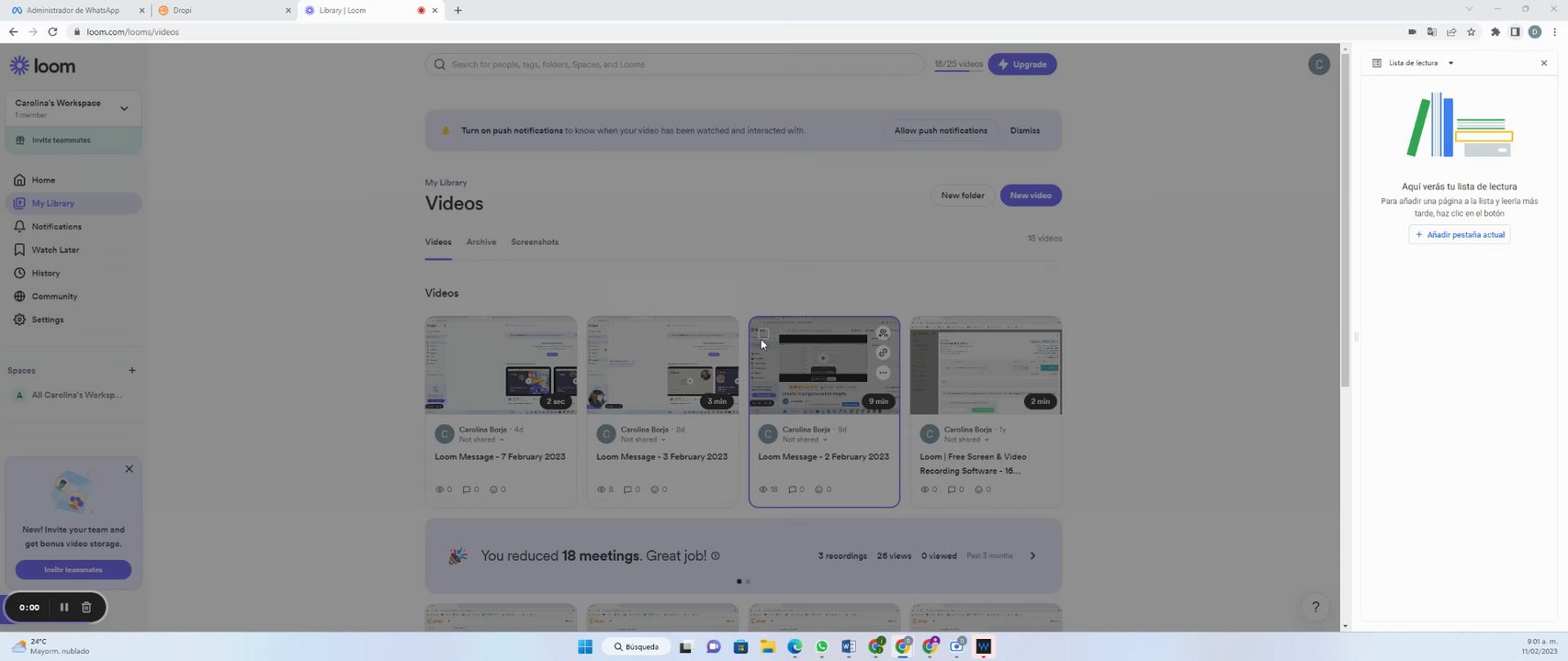The image size is (1568, 661).
Task: Open Lista de lectura dropdown arrow
Action: point(1450,63)
